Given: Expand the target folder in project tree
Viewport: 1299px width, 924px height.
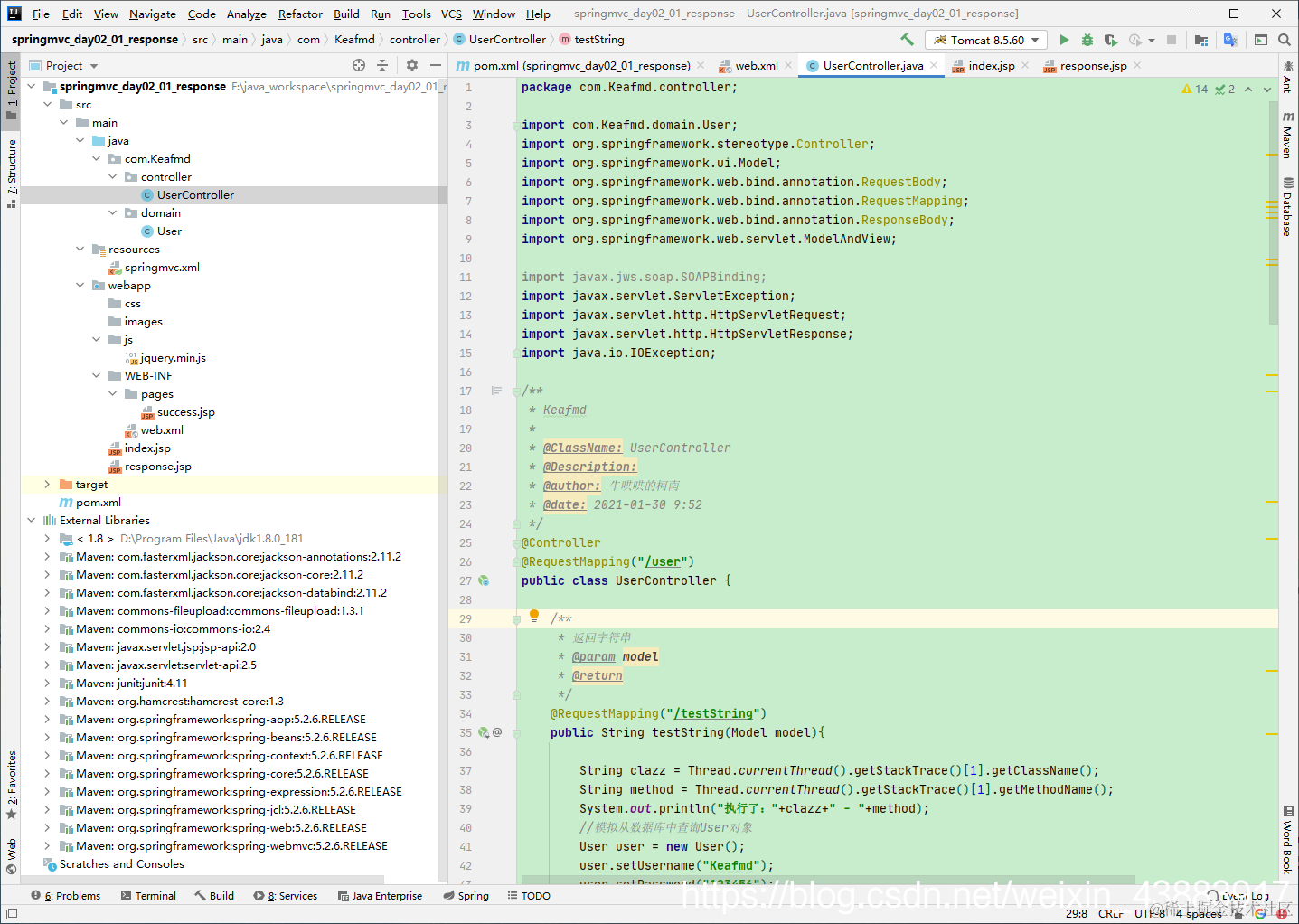Looking at the screenshot, I should pos(47,485).
